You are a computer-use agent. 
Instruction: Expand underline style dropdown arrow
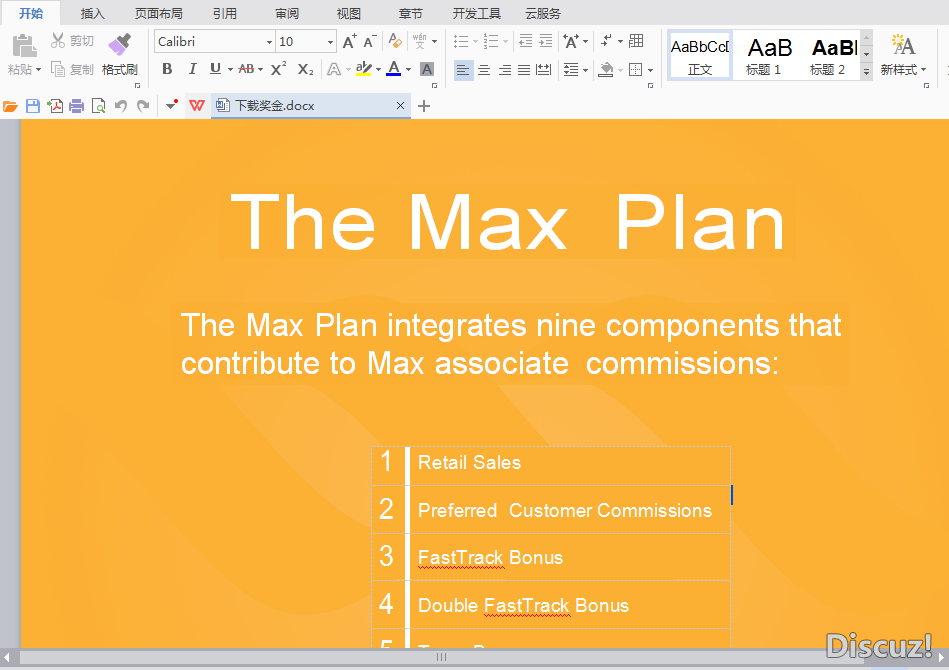(x=230, y=70)
